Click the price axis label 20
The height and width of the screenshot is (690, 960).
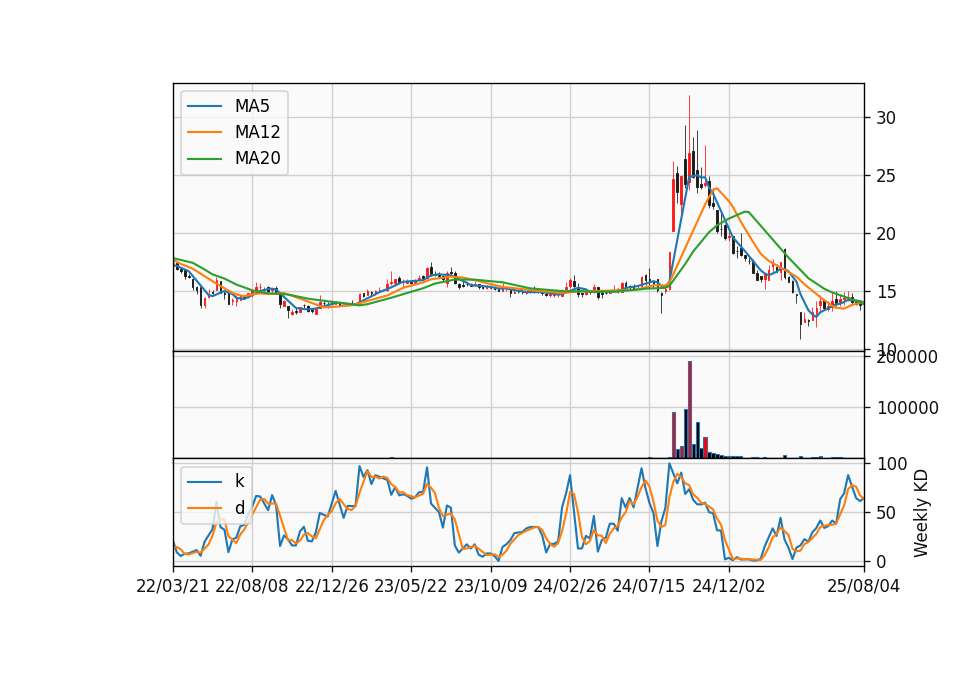[x=886, y=234]
